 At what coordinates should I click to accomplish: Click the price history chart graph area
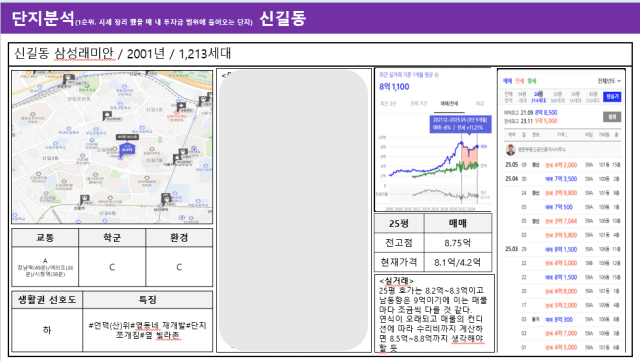(433, 172)
